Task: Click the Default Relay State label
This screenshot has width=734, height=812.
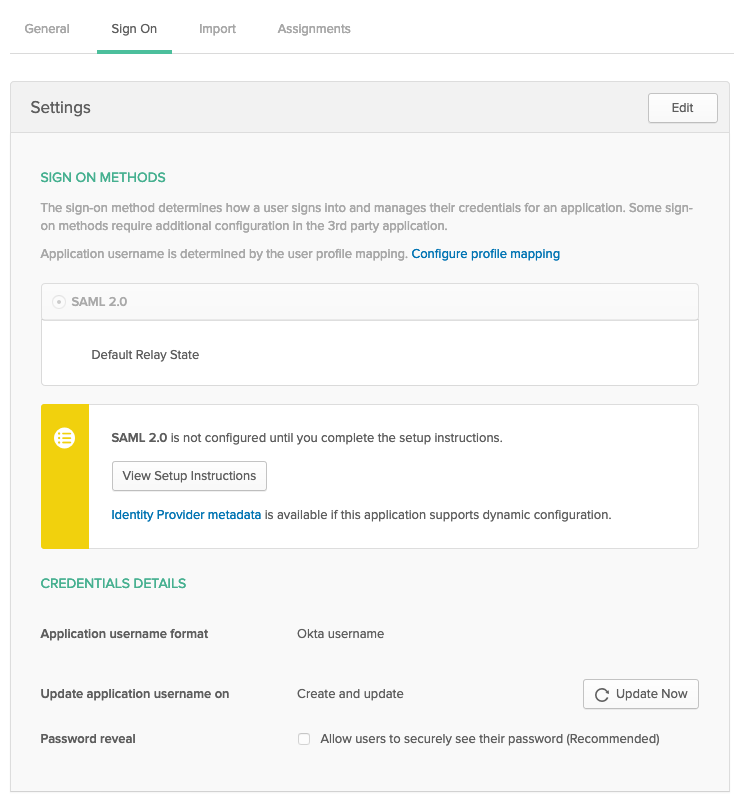Action: tap(148, 355)
